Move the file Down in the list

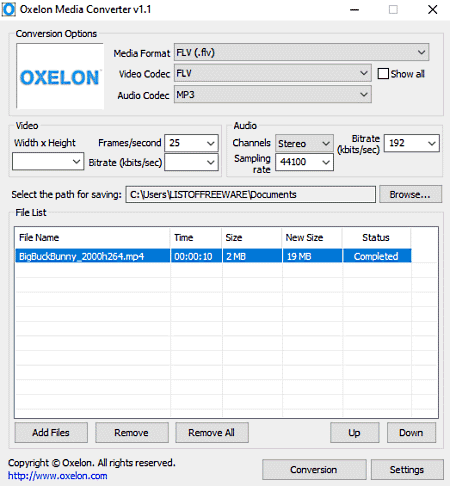[x=411, y=433]
